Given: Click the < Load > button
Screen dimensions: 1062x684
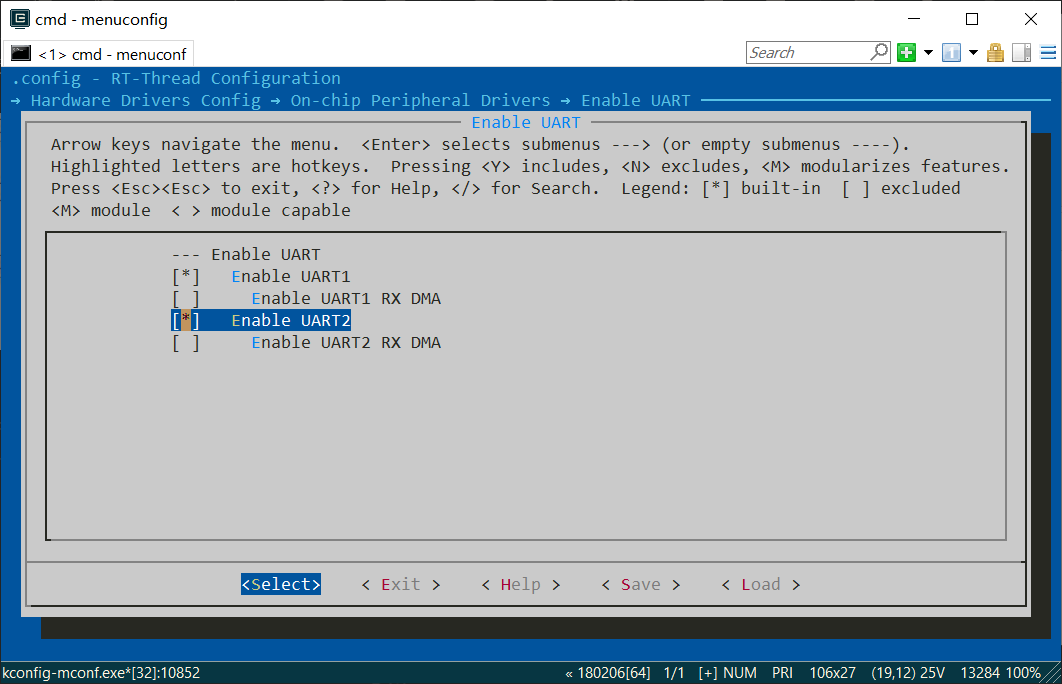Looking at the screenshot, I should coord(761,584).
